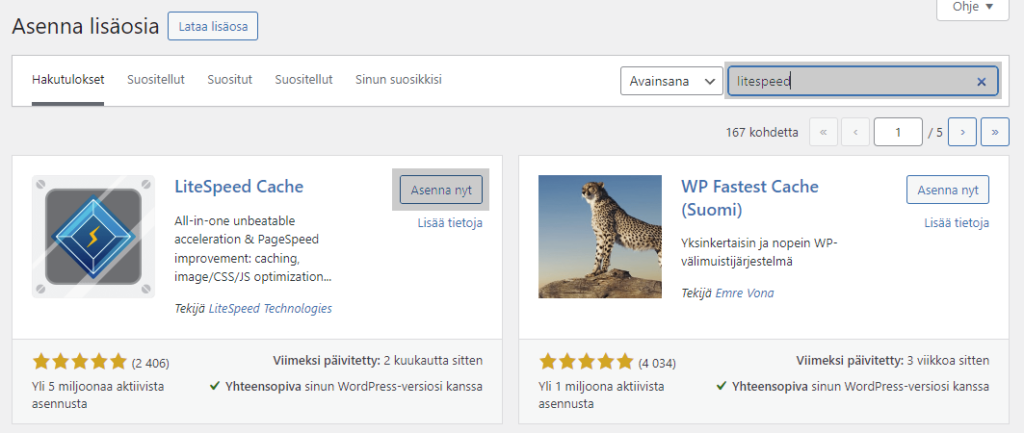The height and width of the screenshot is (433, 1024).
Task: Open Lisää tietoja for WP Fastest Cache
Action: pos(957,223)
